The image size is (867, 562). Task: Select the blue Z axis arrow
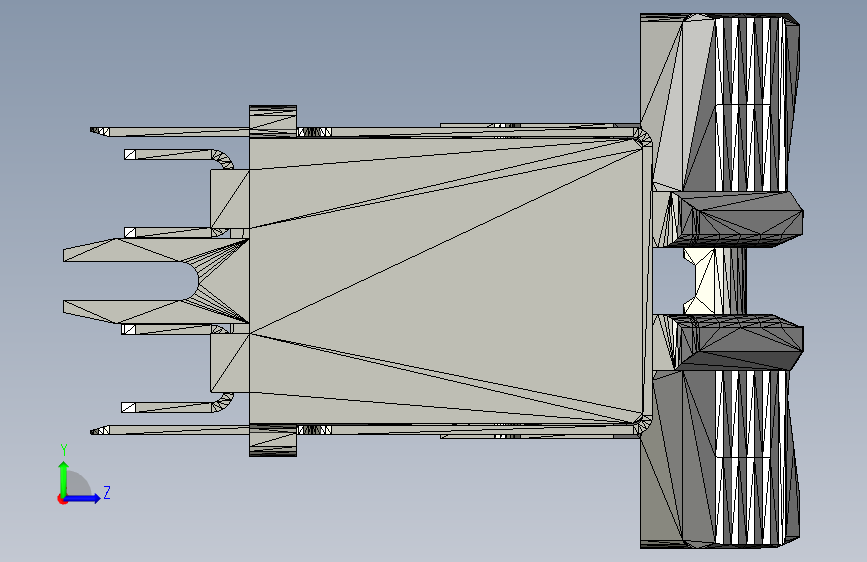coord(84,498)
